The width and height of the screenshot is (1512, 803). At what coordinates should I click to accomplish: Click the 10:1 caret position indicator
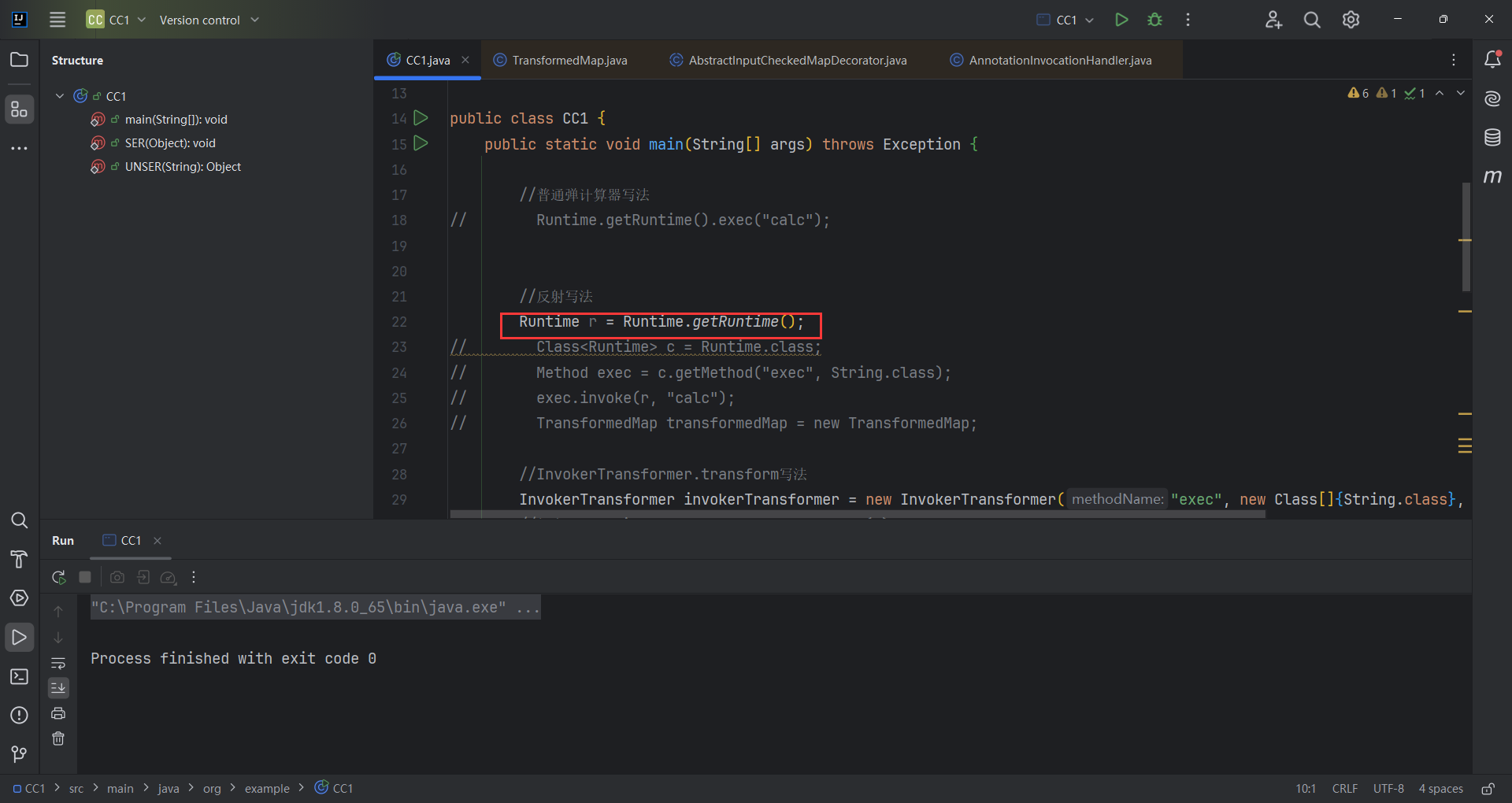pyautogui.click(x=1306, y=788)
